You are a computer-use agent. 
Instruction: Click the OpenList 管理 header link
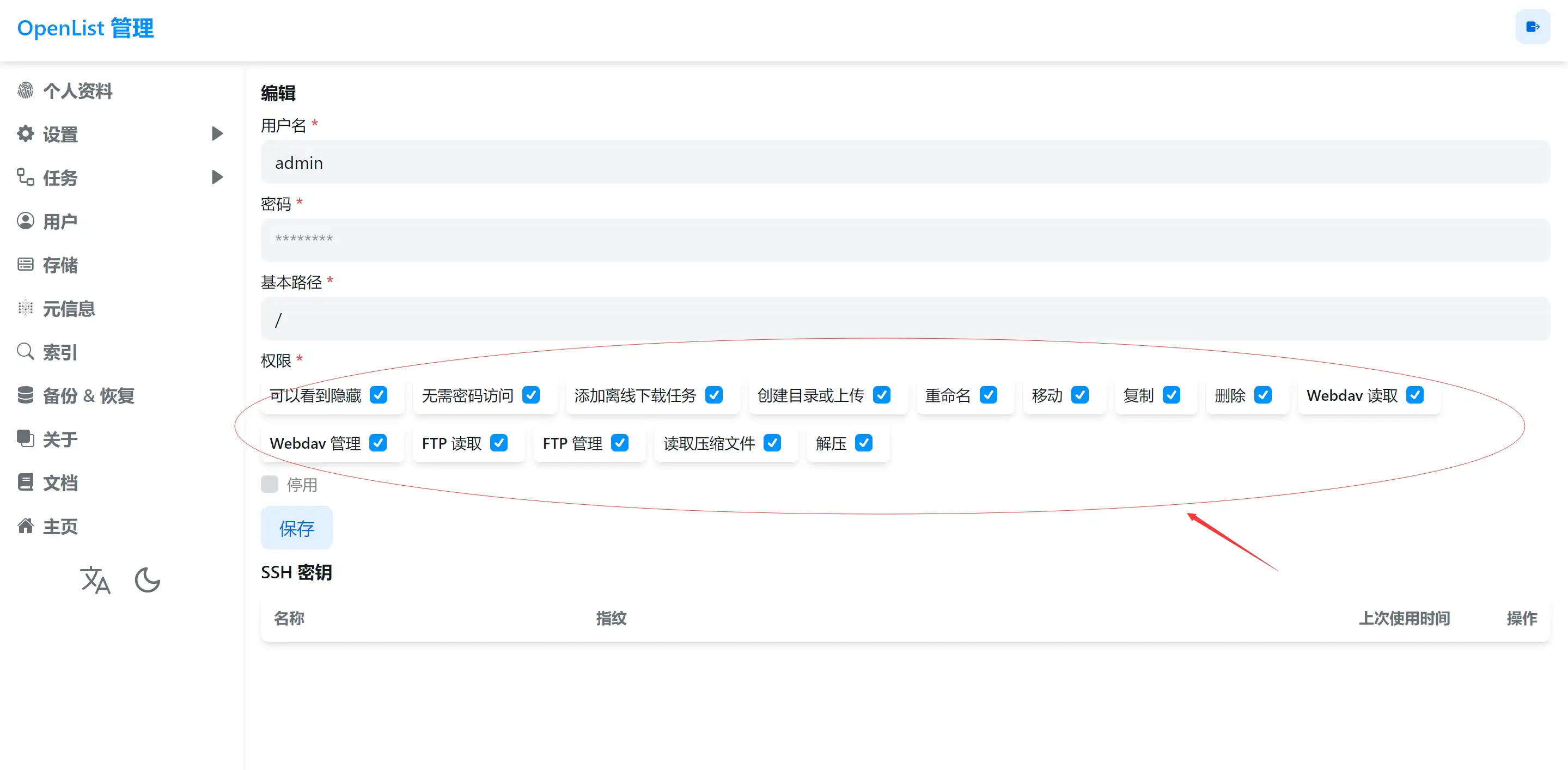pyautogui.click(x=84, y=28)
